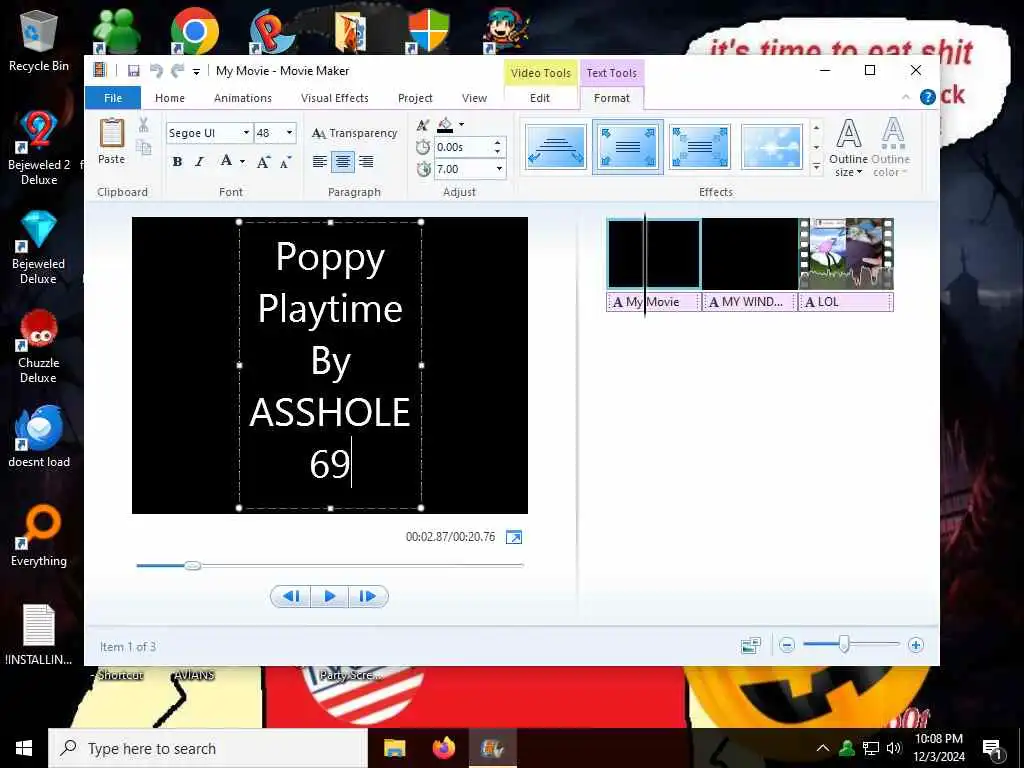Switch to the Video Tools Edit tab

pyautogui.click(x=539, y=98)
